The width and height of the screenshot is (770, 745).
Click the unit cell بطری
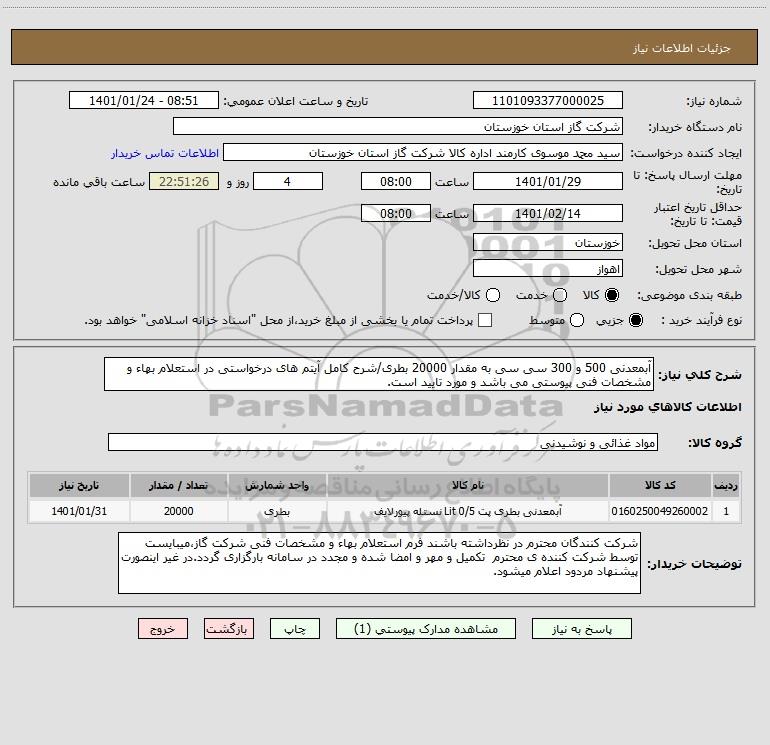277,511
